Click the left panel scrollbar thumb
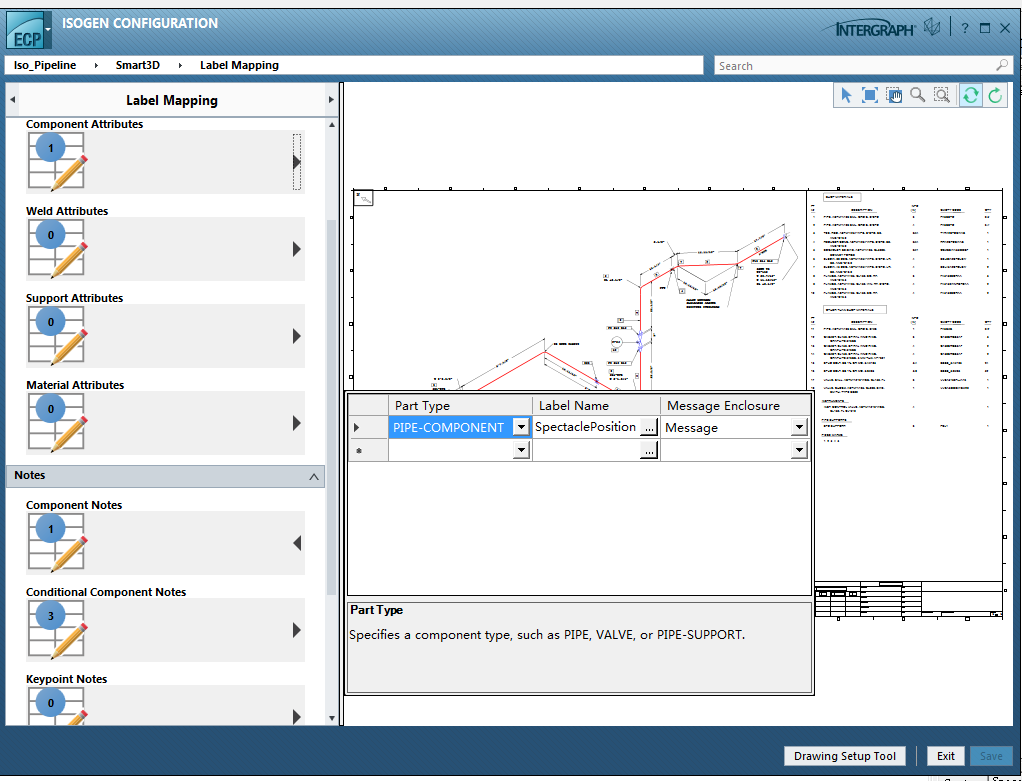 tap(332, 407)
